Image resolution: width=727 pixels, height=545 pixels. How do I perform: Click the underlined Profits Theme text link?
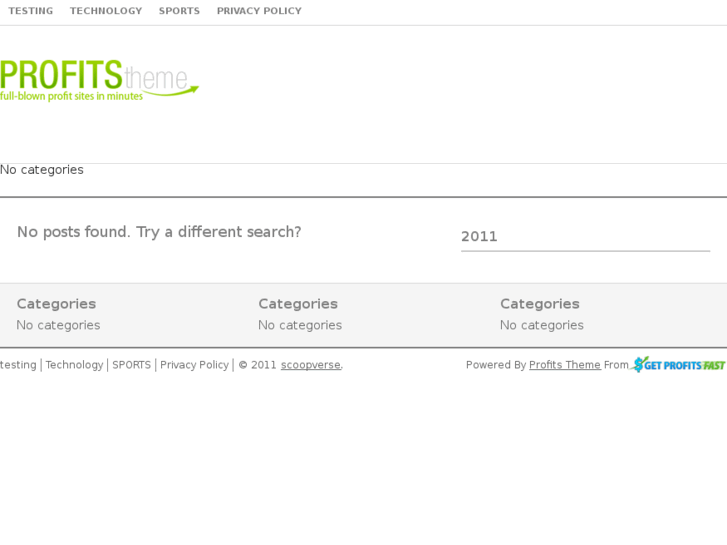(x=565, y=365)
